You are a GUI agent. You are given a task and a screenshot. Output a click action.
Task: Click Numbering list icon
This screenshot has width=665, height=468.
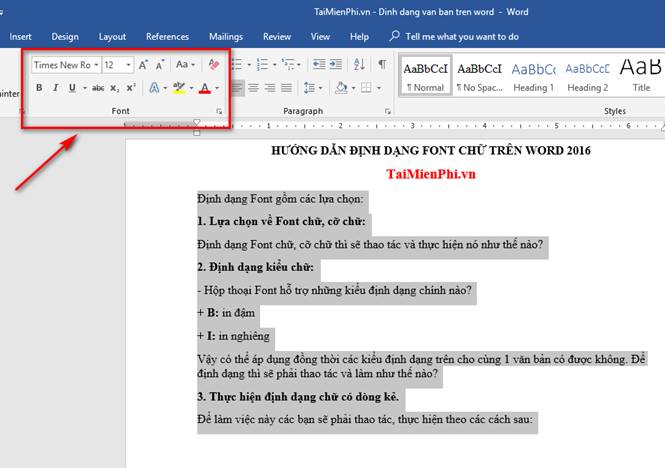click(263, 64)
